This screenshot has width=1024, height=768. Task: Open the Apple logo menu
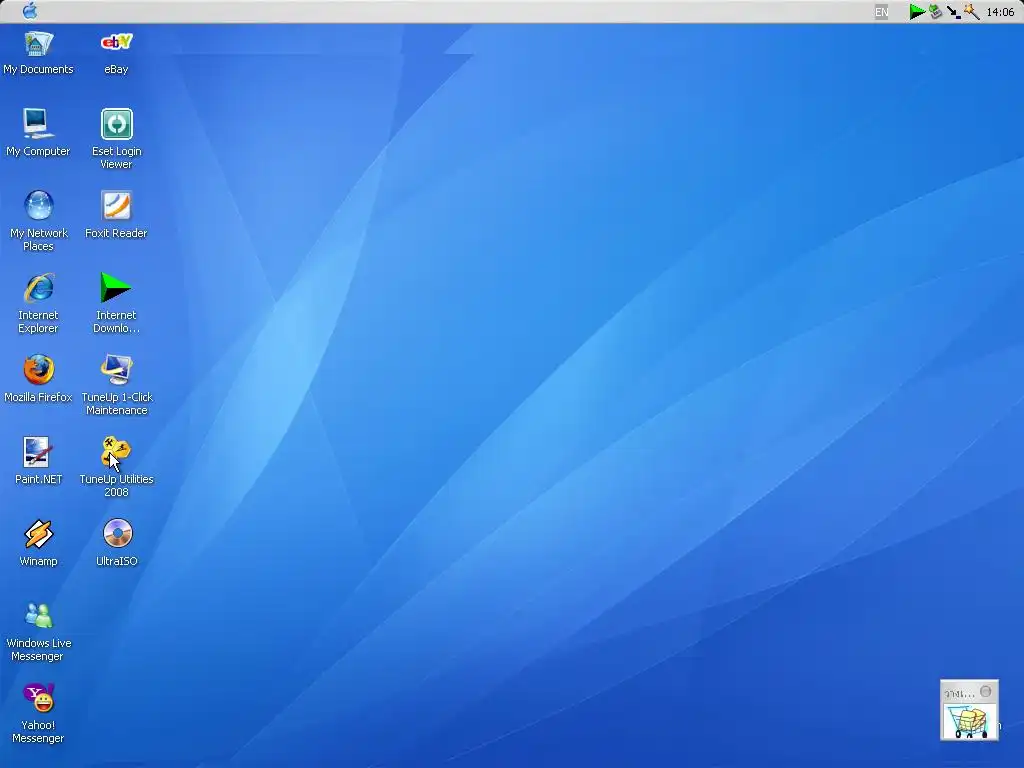pos(30,11)
